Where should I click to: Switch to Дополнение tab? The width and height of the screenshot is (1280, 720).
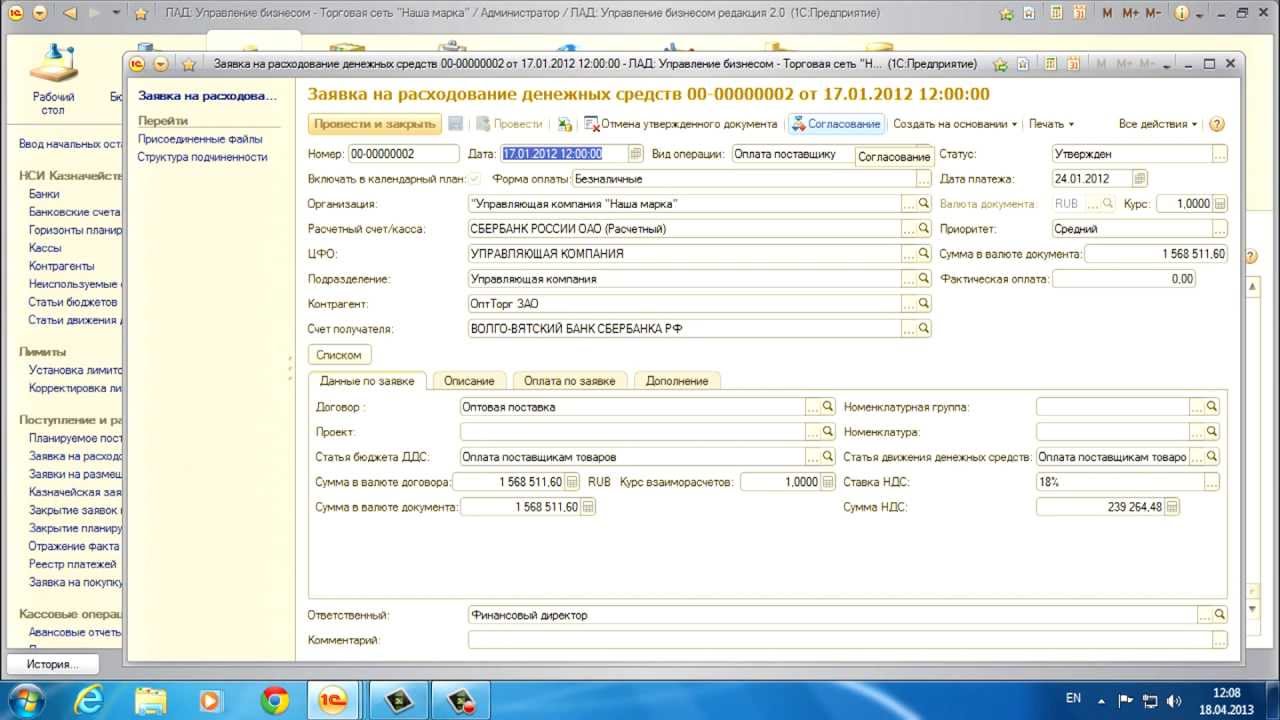coord(677,381)
